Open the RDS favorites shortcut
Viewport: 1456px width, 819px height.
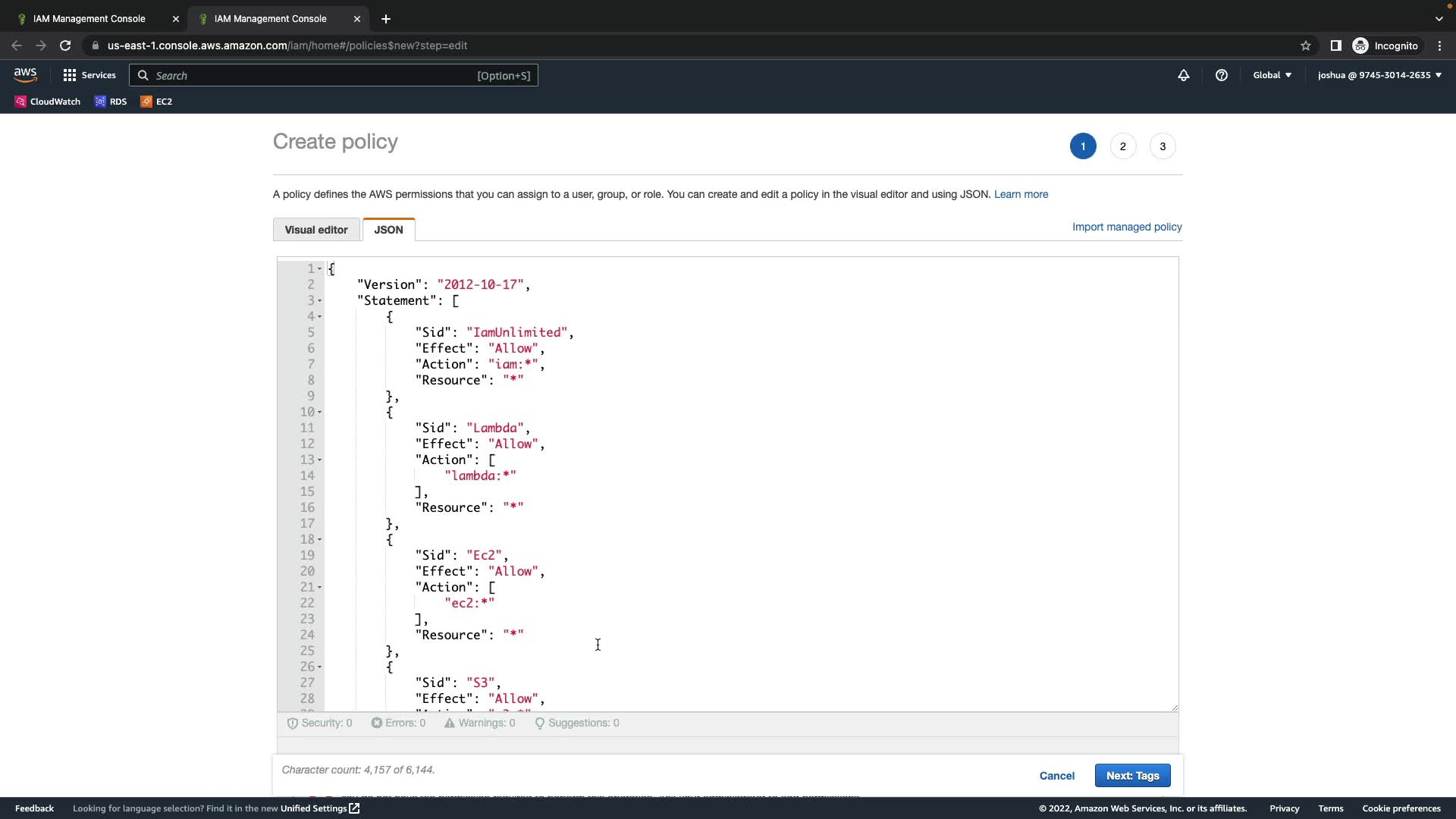point(111,102)
